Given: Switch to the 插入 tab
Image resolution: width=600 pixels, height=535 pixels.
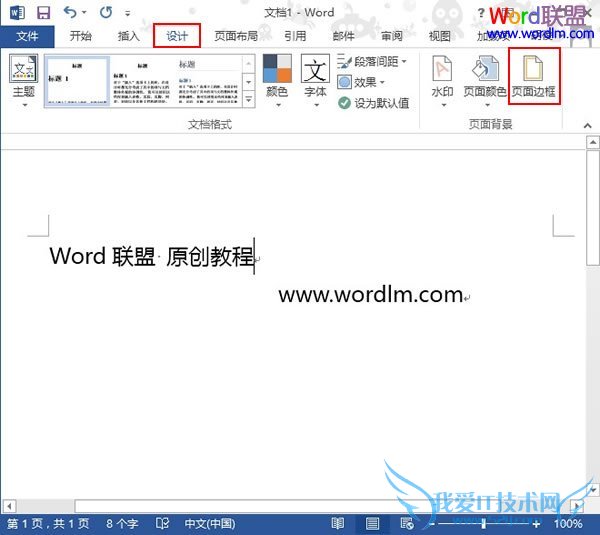Looking at the screenshot, I should 129,36.
